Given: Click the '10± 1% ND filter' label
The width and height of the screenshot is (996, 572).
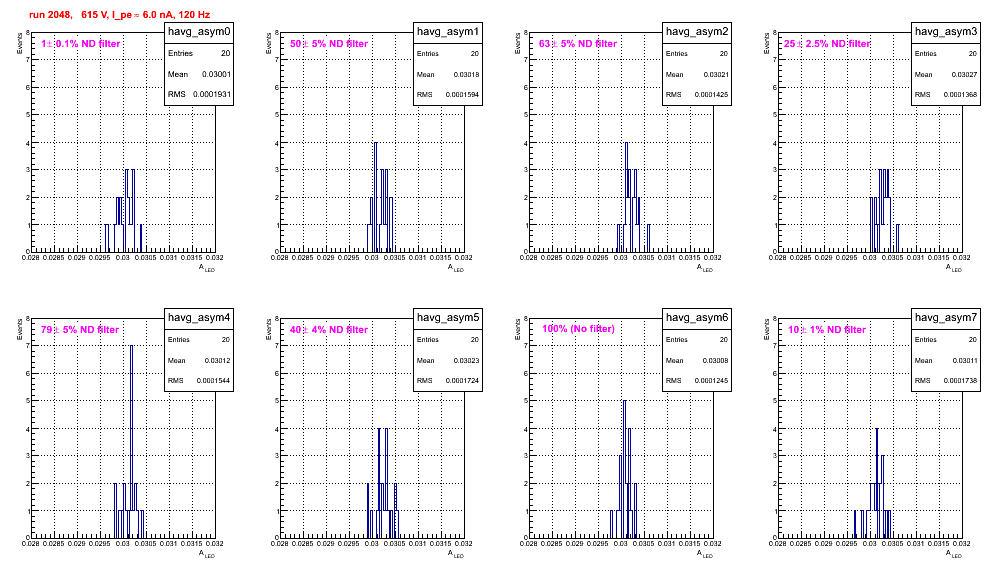Looking at the screenshot, I should (x=827, y=330).
